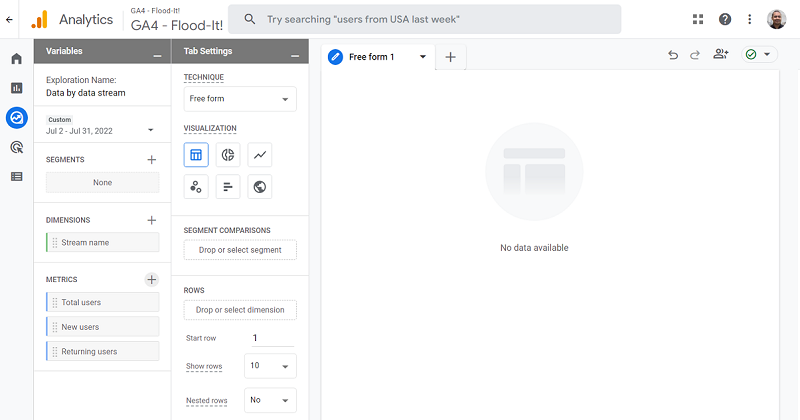Select the Total users metric
This screenshot has height=420, width=800.
[x=103, y=302]
